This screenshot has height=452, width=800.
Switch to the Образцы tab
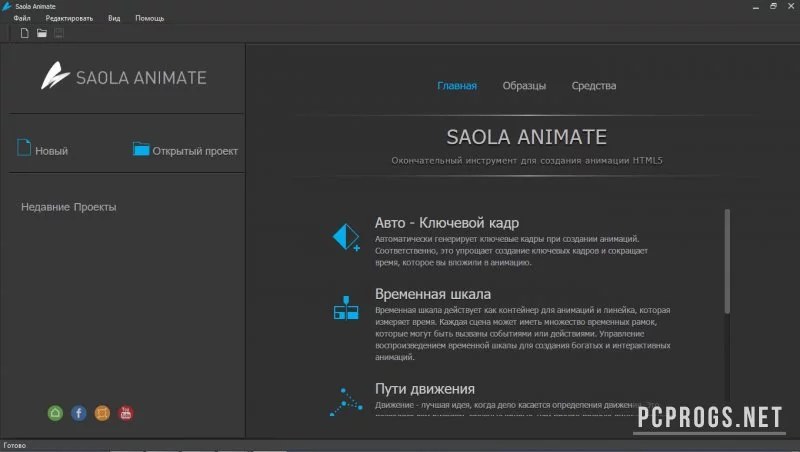point(524,86)
